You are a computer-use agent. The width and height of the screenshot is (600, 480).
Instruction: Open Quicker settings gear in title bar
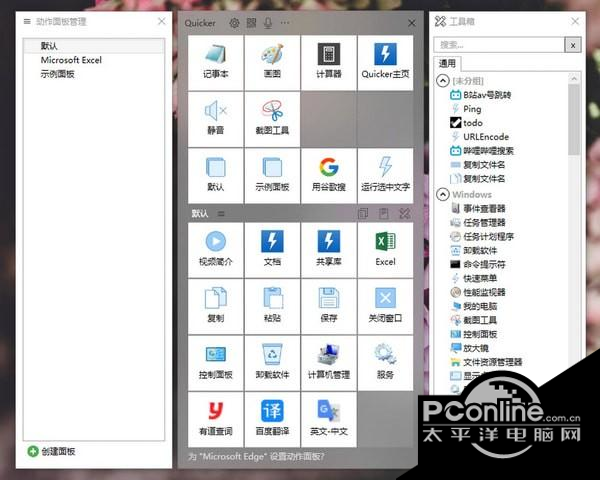(234, 23)
